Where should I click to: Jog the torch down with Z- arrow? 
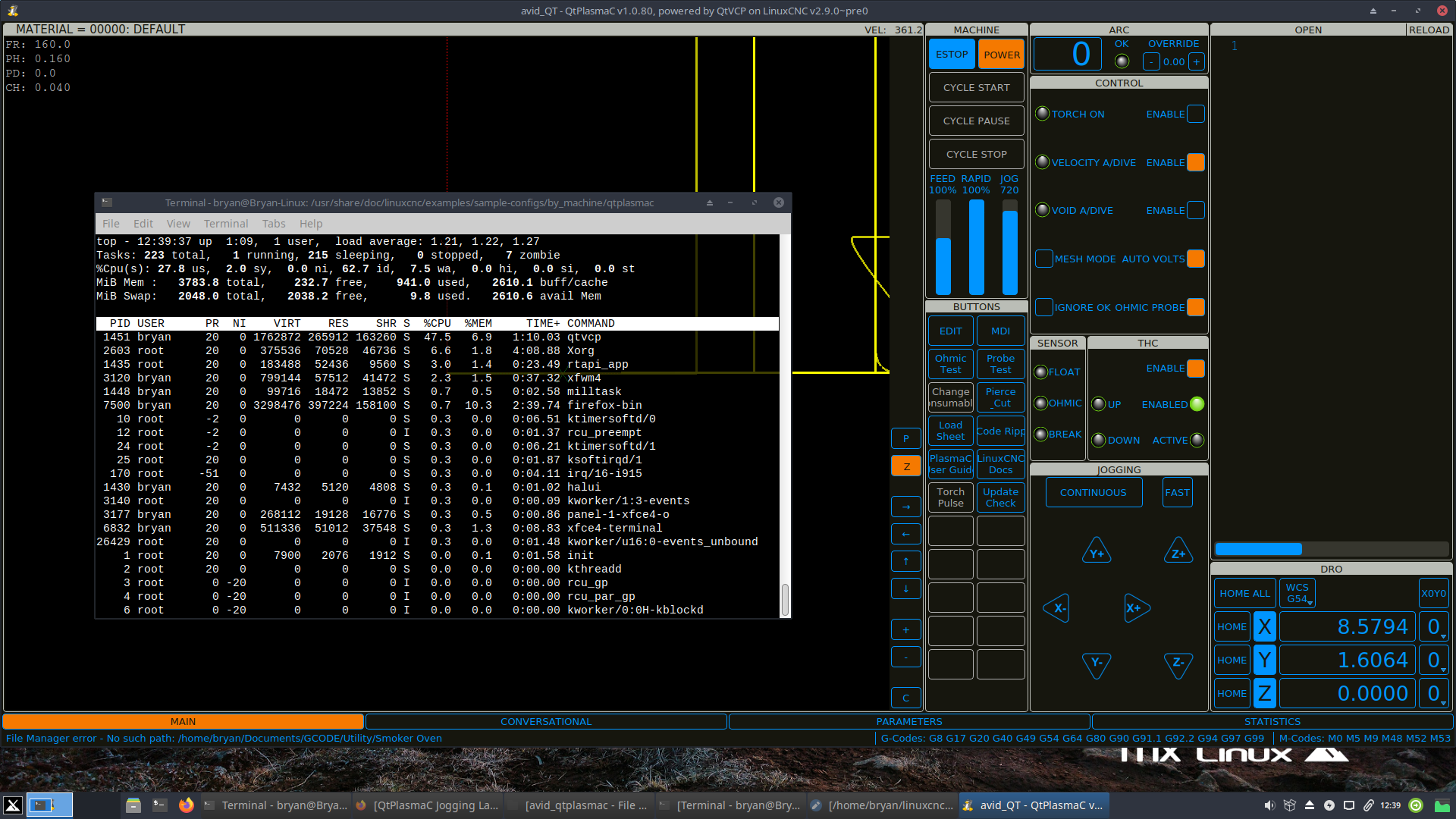[x=1178, y=664]
